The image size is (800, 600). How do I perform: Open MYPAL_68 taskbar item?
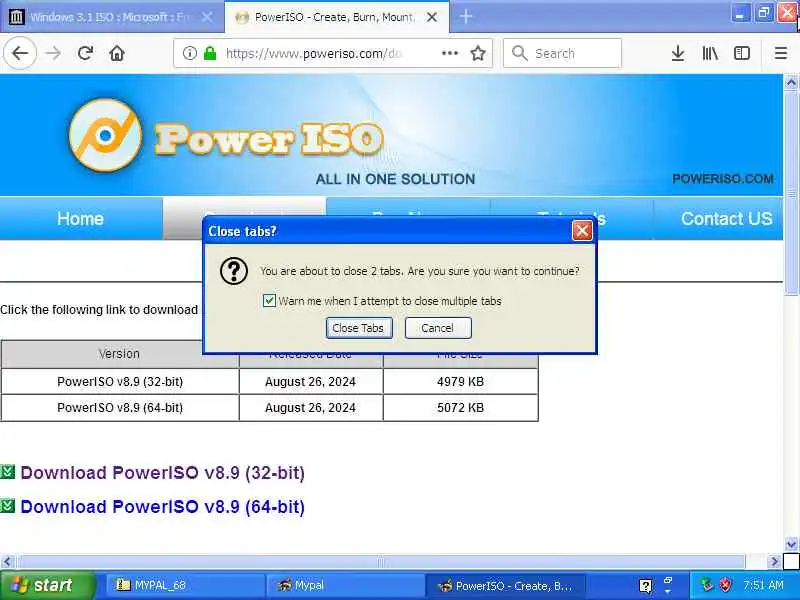185,585
